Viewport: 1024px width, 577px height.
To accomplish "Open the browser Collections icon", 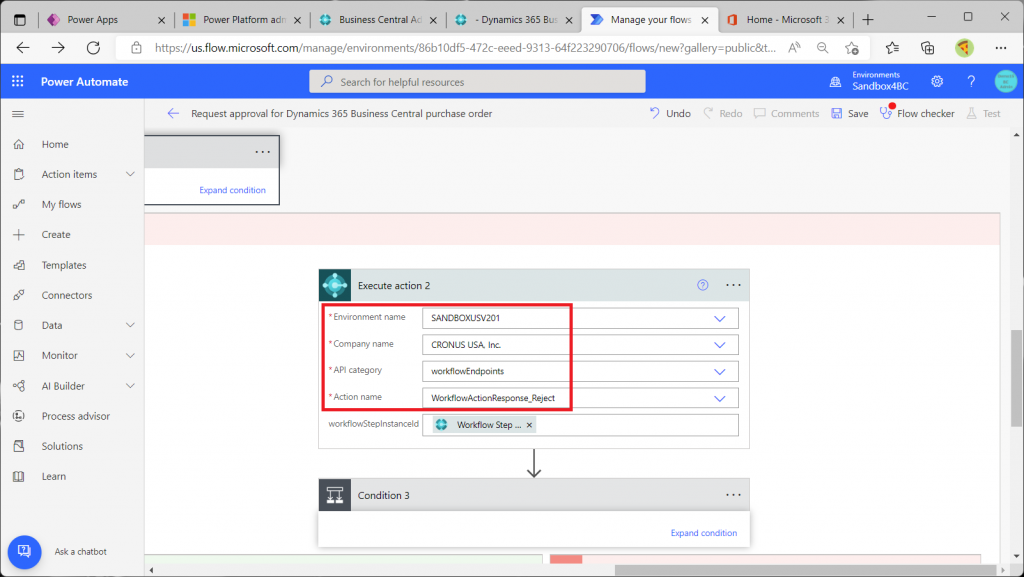I will [x=927, y=48].
